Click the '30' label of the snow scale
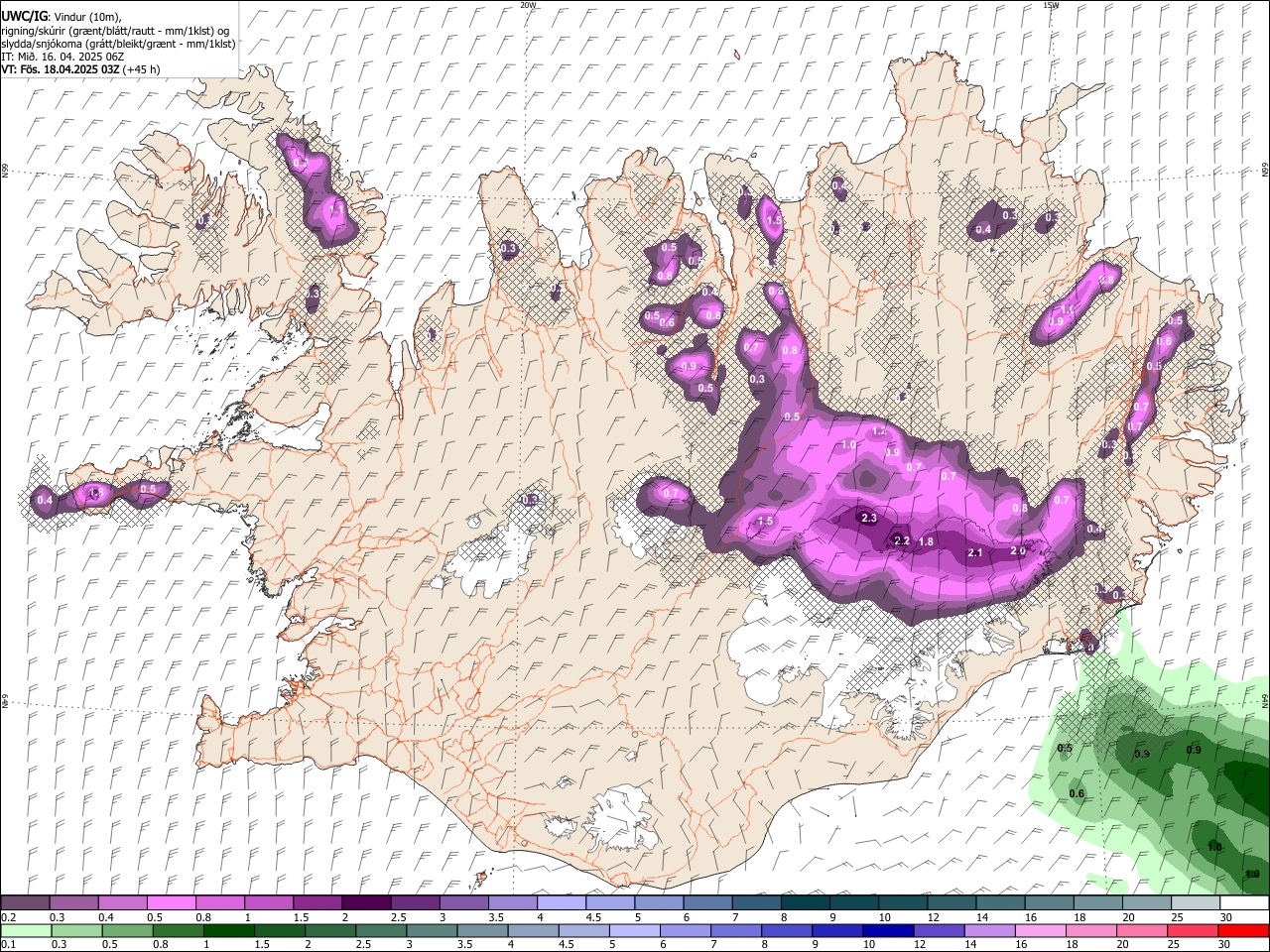This screenshot has width=1270, height=952. (x=1227, y=917)
